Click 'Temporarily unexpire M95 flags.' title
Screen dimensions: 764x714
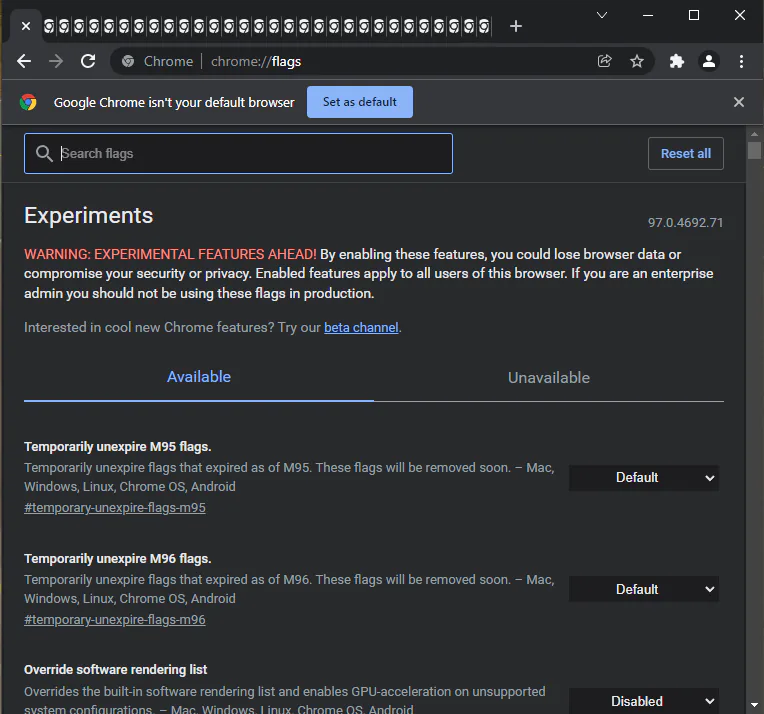tap(117, 447)
